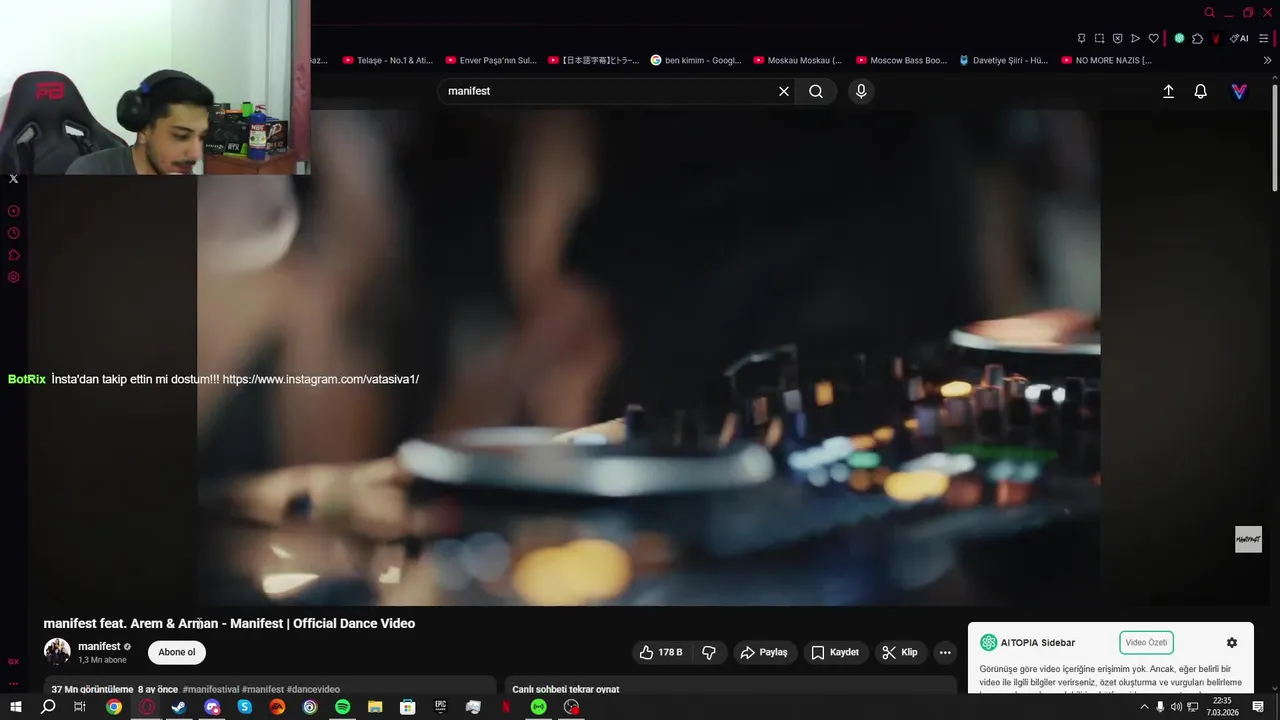Click the #dancevideo hashtag

[313, 689]
